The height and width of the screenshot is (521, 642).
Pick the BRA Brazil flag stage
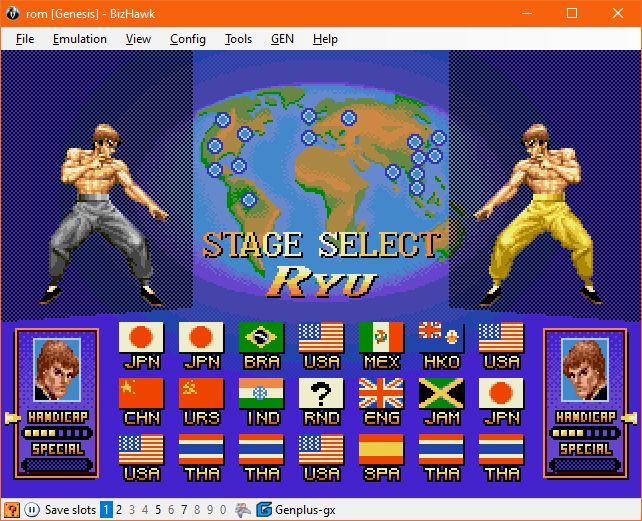(x=261, y=338)
